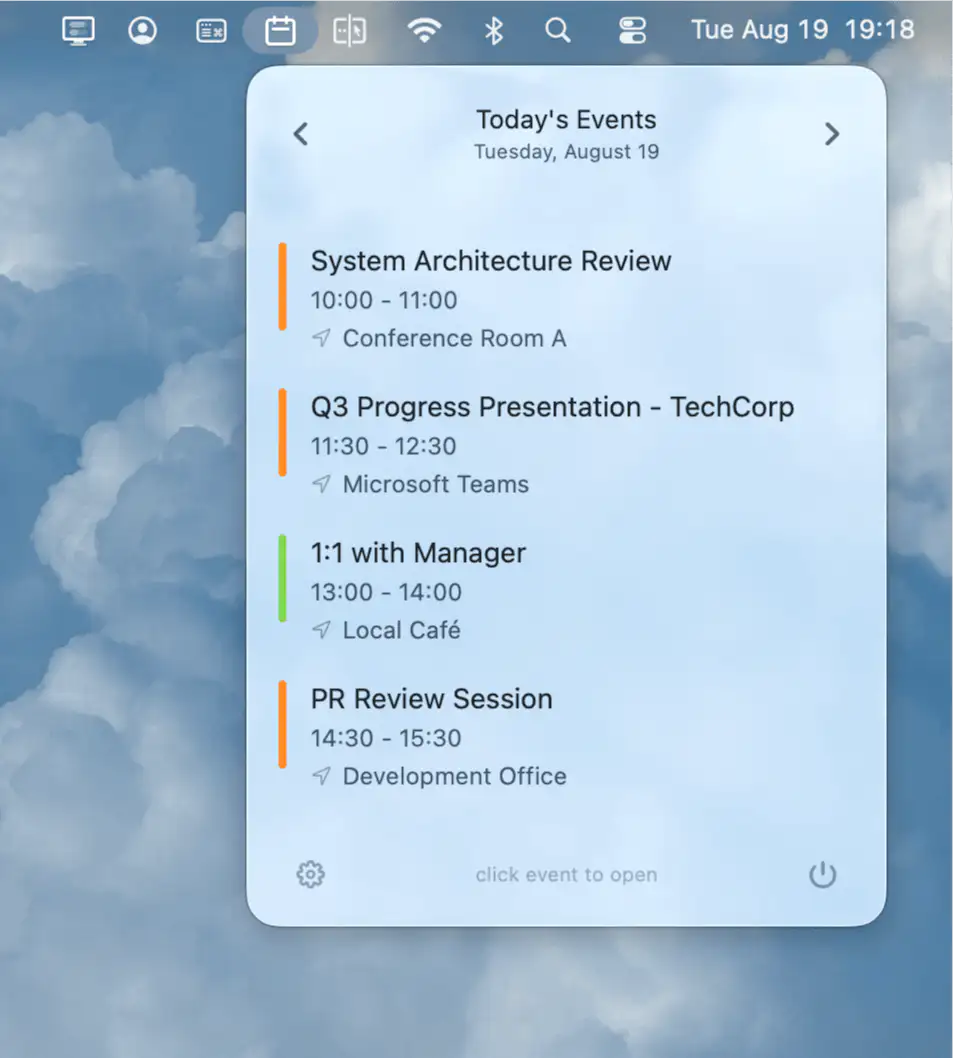Open the Q3 Progress Presentation event
Viewport: 953px width, 1058px height.
pyautogui.click(x=552, y=407)
